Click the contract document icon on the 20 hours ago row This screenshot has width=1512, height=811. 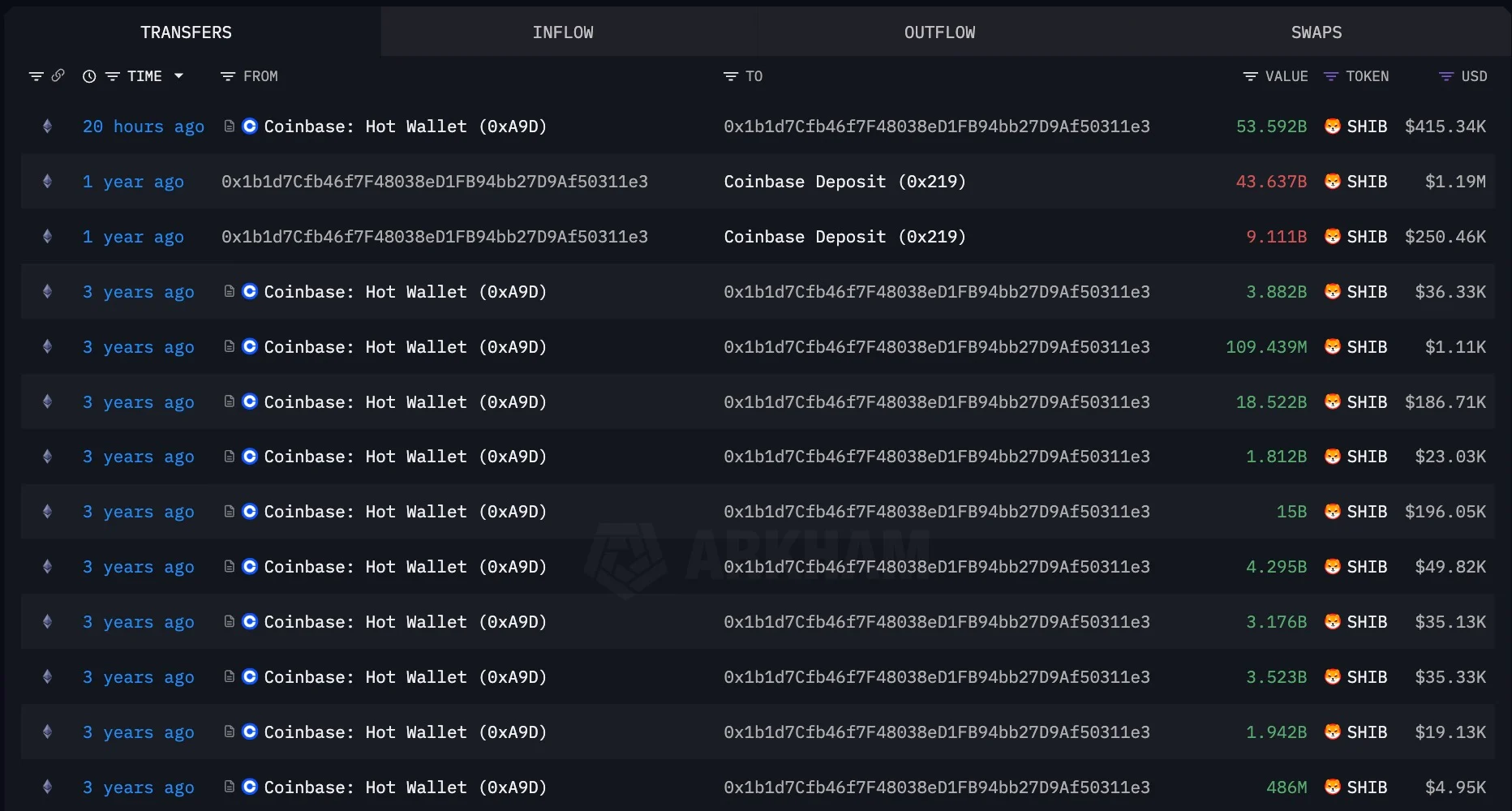point(230,127)
